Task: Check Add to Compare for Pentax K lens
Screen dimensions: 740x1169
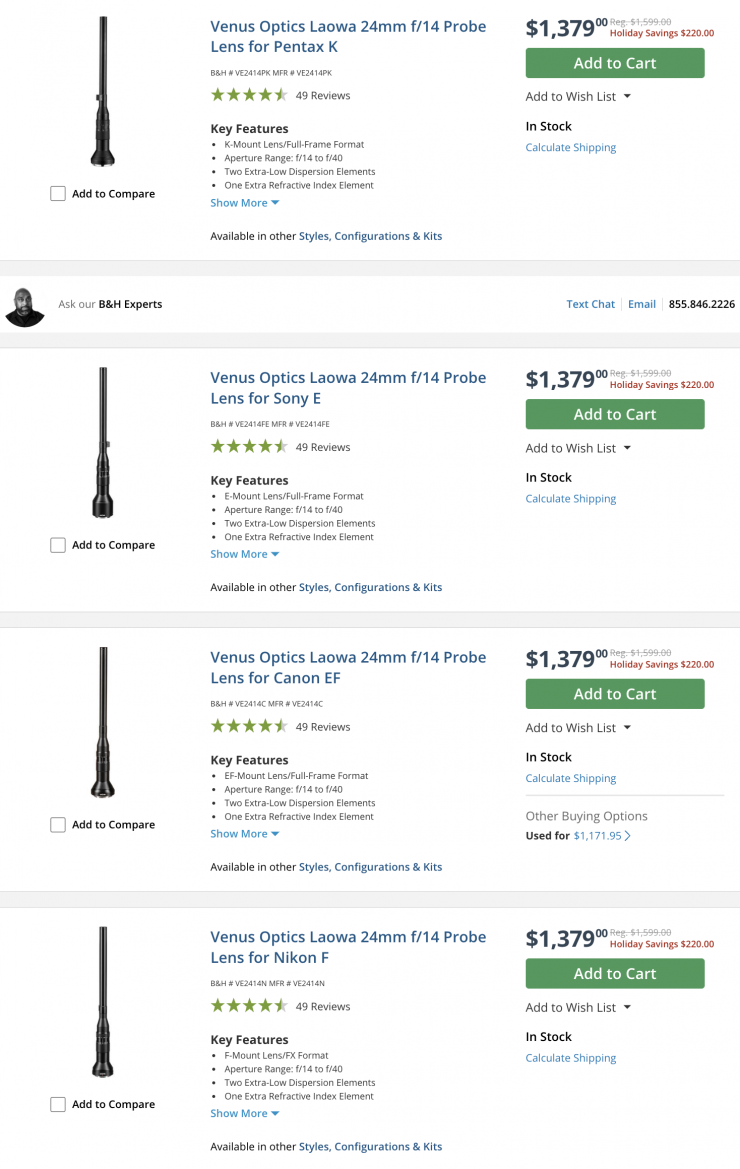Action: tap(58, 194)
